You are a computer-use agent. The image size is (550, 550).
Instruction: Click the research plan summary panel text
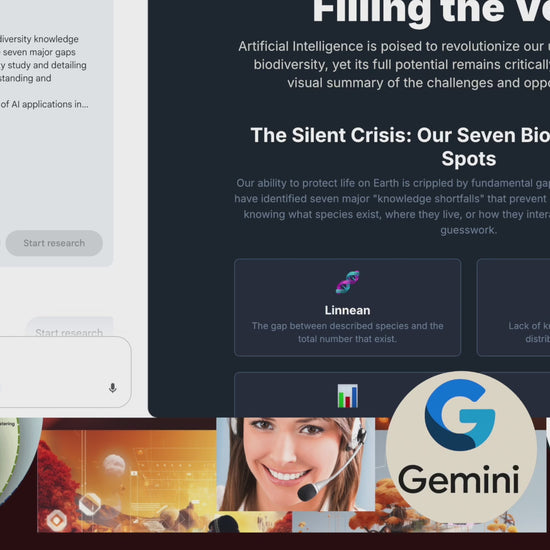[43, 58]
